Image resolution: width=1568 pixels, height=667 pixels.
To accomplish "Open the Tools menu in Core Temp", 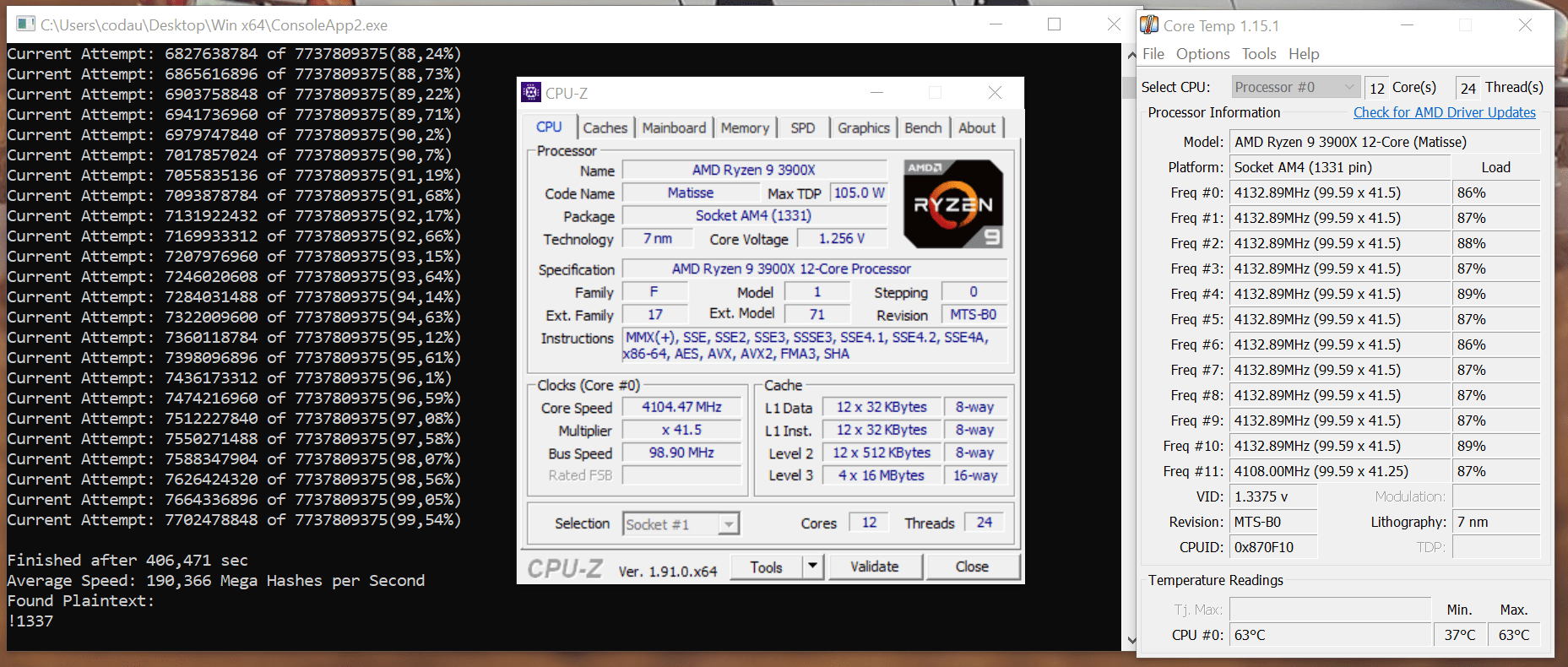I will 1259,54.
